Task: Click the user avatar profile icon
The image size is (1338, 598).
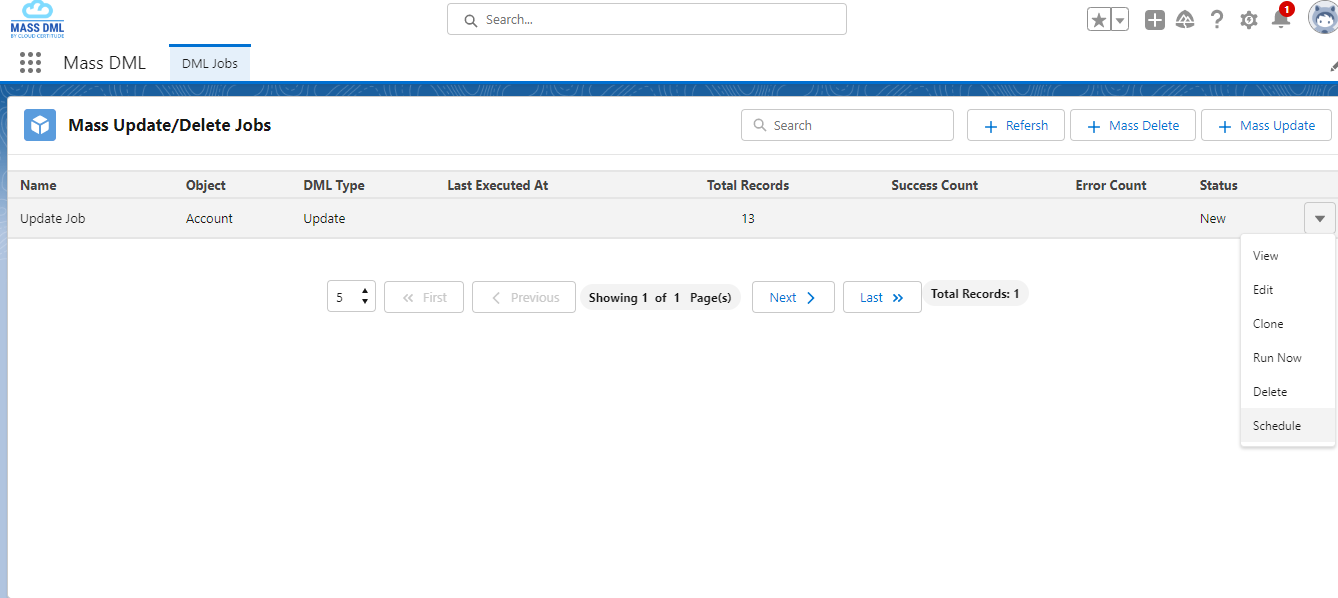Action: (1322, 18)
